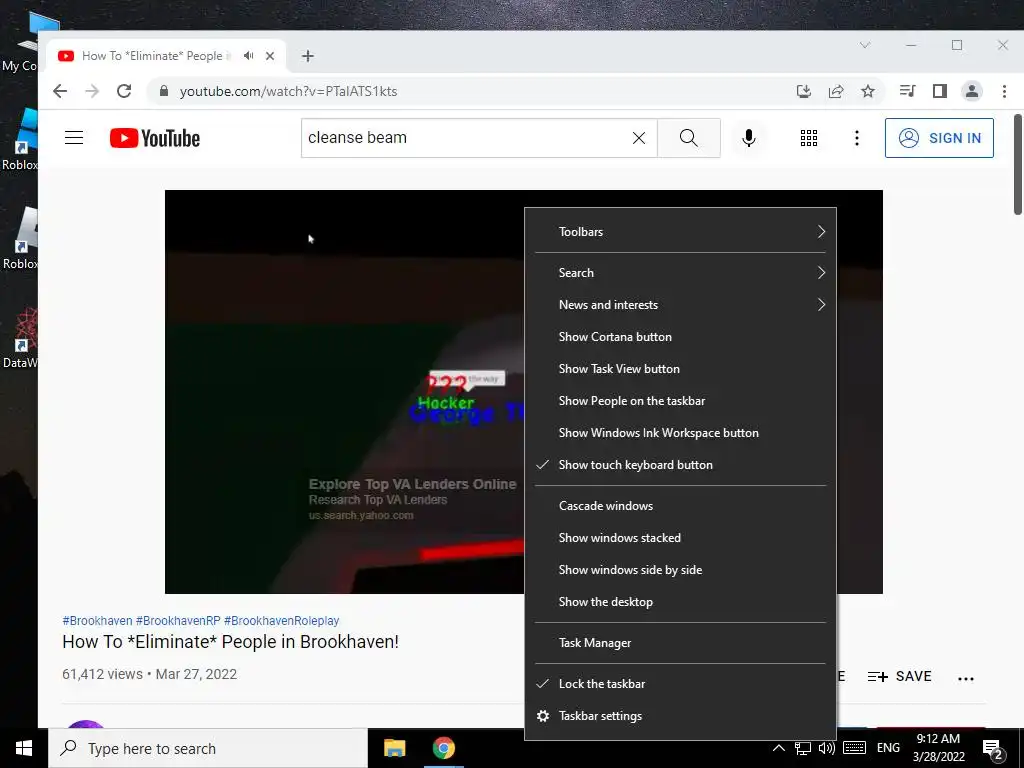Choose Show windows side by side
This screenshot has height=768, width=1024.
680,570
